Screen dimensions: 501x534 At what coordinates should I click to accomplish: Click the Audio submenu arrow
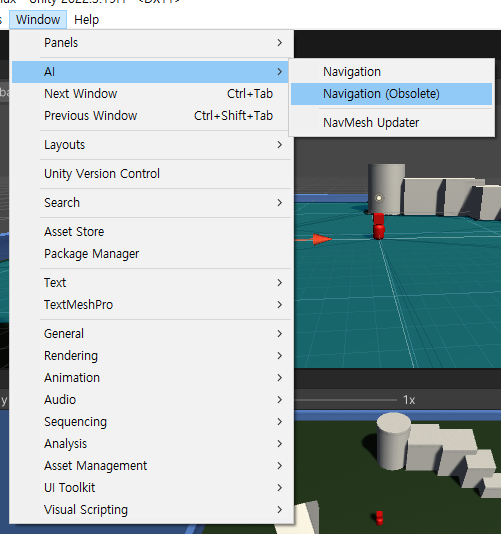click(280, 400)
